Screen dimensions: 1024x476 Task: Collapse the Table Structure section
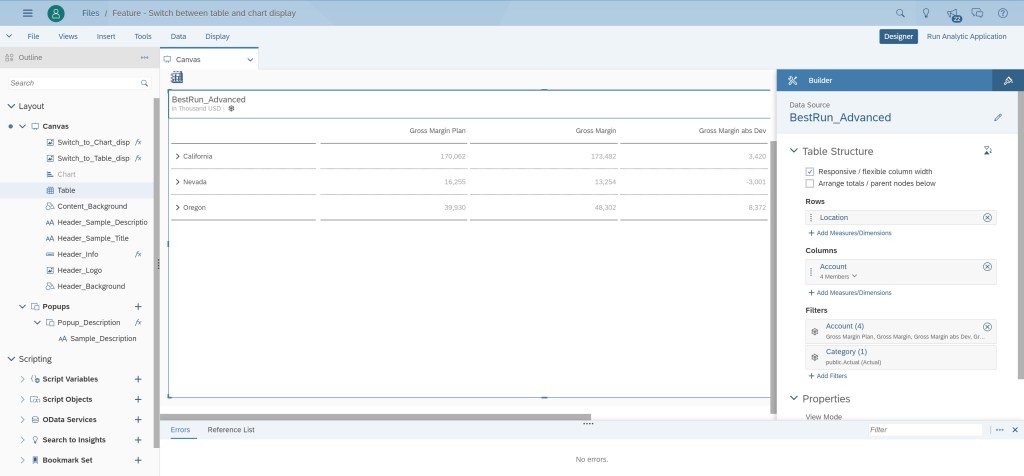794,151
